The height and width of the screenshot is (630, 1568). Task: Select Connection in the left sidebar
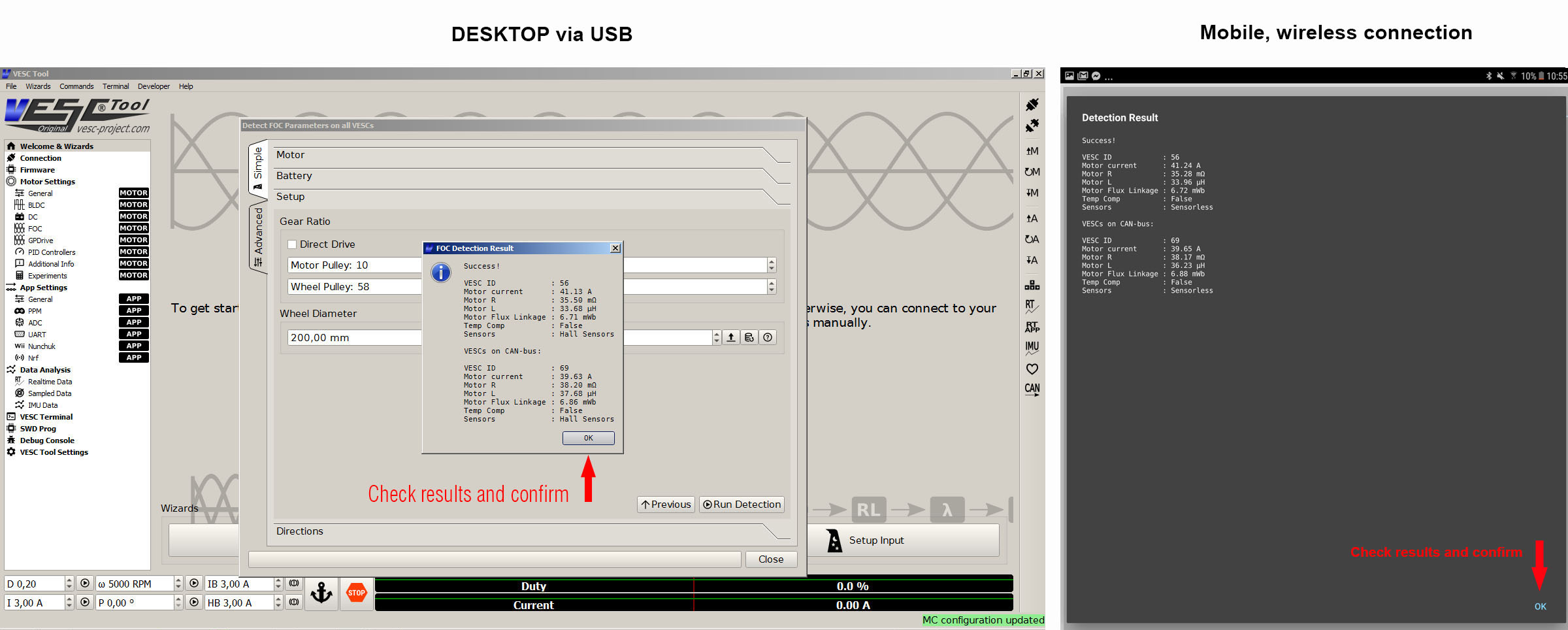41,158
